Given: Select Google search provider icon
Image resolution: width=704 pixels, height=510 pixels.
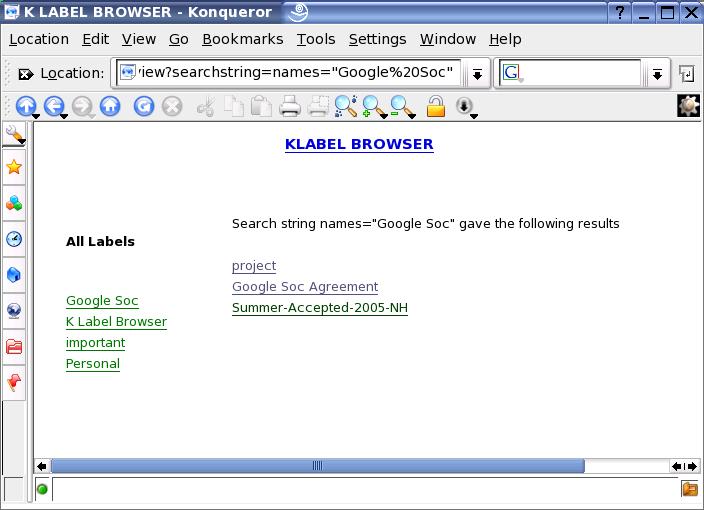Looking at the screenshot, I should (x=511, y=73).
